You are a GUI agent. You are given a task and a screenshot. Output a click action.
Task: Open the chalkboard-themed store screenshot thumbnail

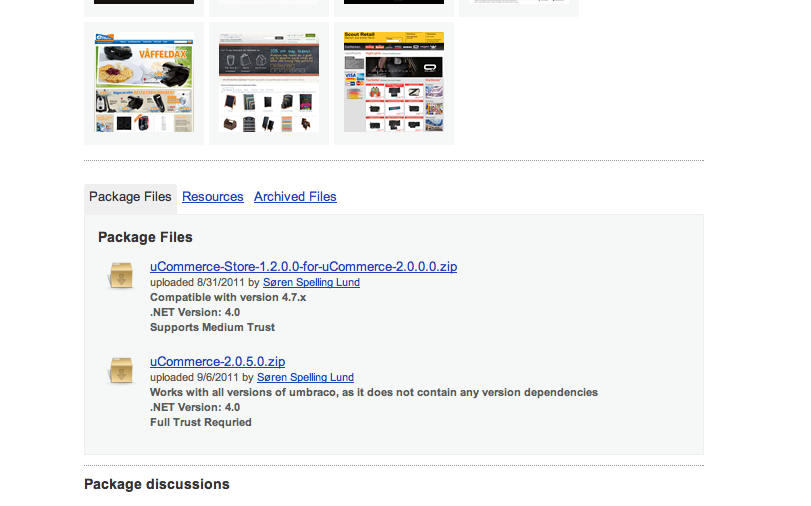pyautogui.click(x=269, y=83)
